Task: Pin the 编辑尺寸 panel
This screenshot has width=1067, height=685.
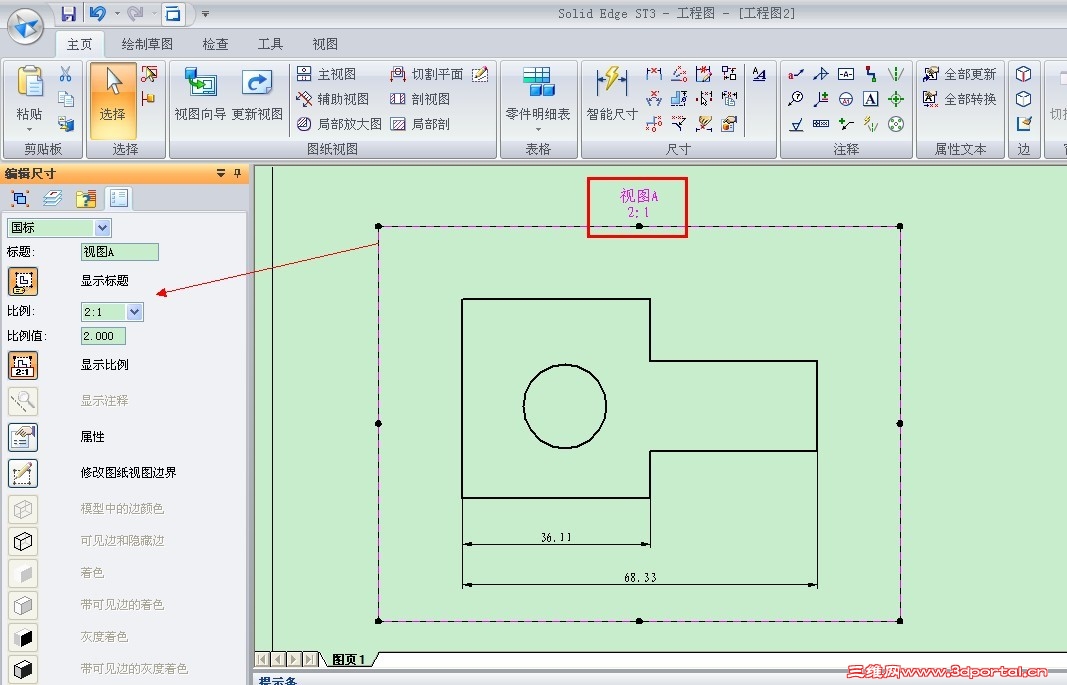Action: [237, 173]
